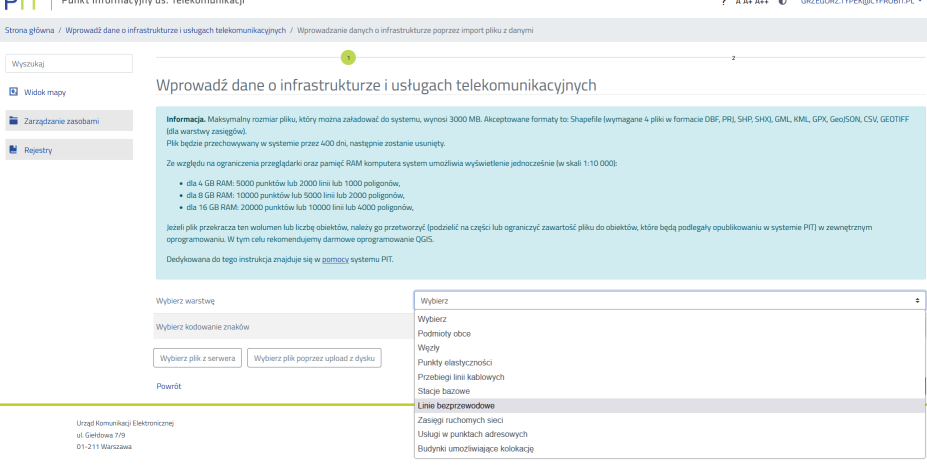927x470 pixels.
Task: Open Wprowadź dane o infrastrukturze breadcrumb link
Action: [x=176, y=30]
